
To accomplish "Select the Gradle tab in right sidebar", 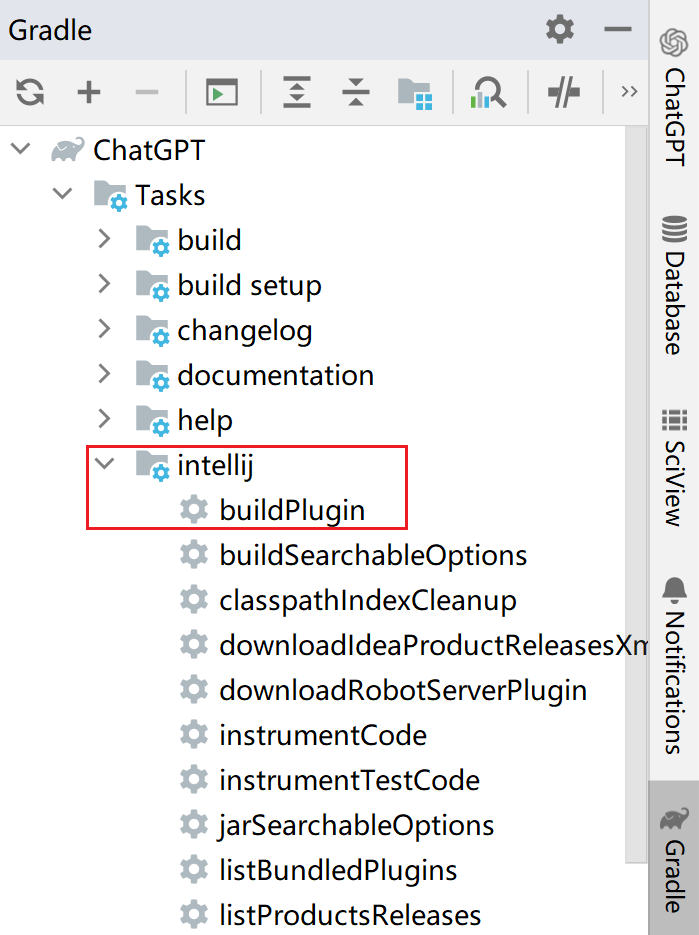I will pyautogui.click(x=674, y=859).
